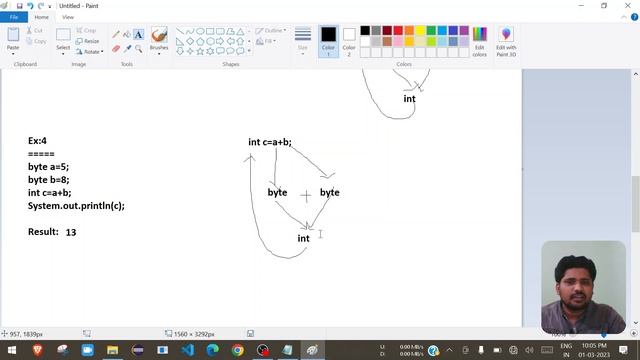
Task: Open Edit colors dialog
Action: point(480,42)
